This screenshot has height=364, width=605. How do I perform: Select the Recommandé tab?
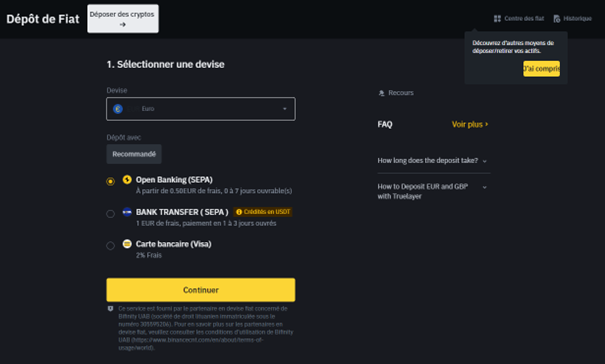(134, 154)
